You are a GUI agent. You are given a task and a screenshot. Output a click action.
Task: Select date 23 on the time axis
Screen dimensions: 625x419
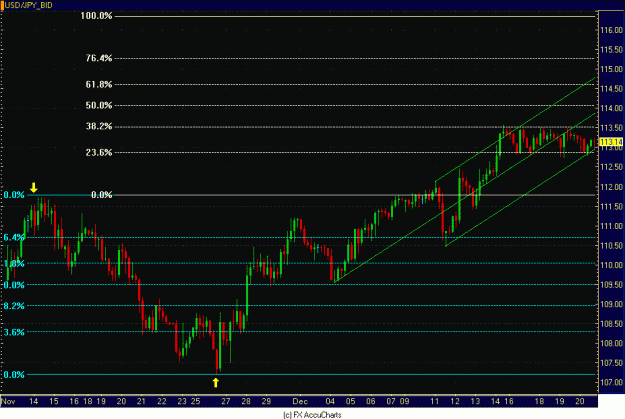click(x=182, y=401)
